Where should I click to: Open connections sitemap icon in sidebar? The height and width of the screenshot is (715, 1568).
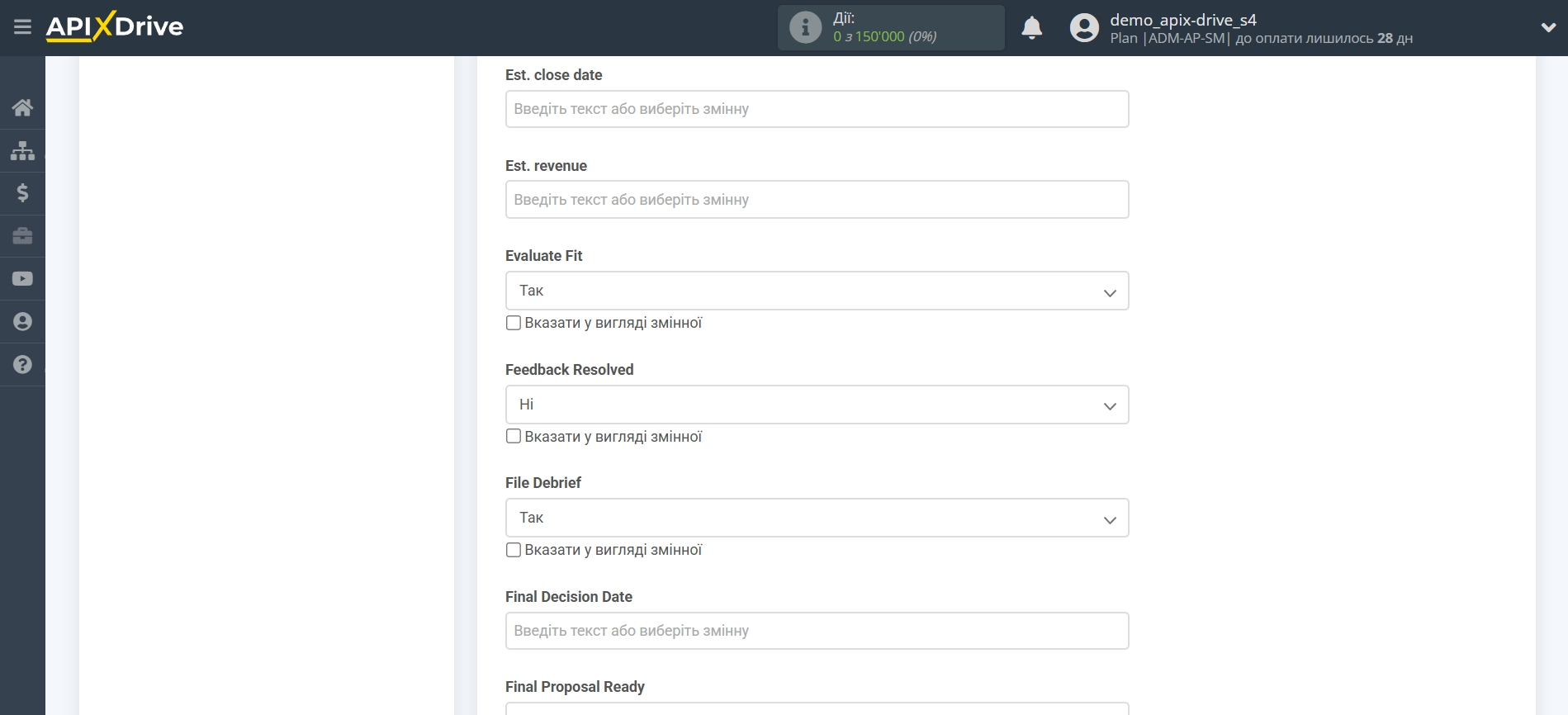click(22, 150)
